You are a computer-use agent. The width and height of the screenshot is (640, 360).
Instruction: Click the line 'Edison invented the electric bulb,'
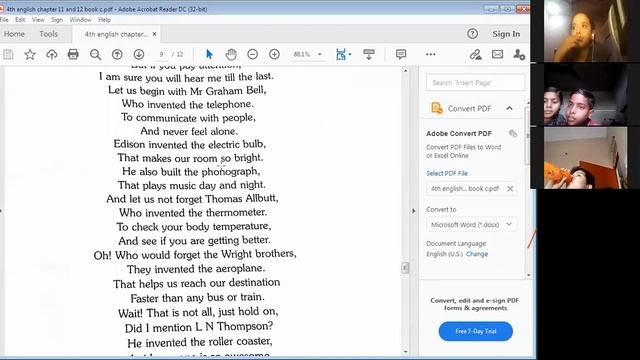190,144
